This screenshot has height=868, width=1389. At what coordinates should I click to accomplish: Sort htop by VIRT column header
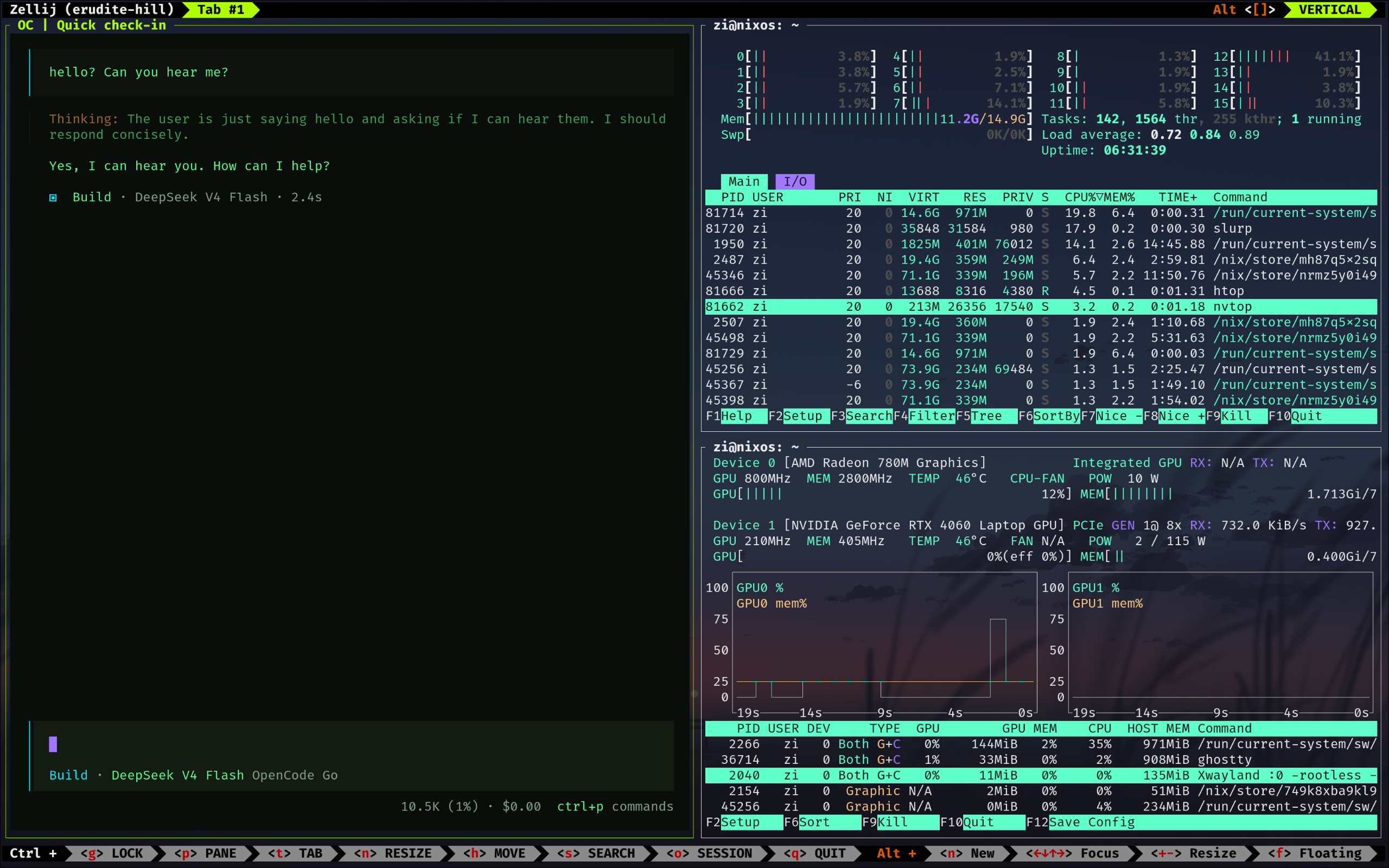[x=923, y=197]
